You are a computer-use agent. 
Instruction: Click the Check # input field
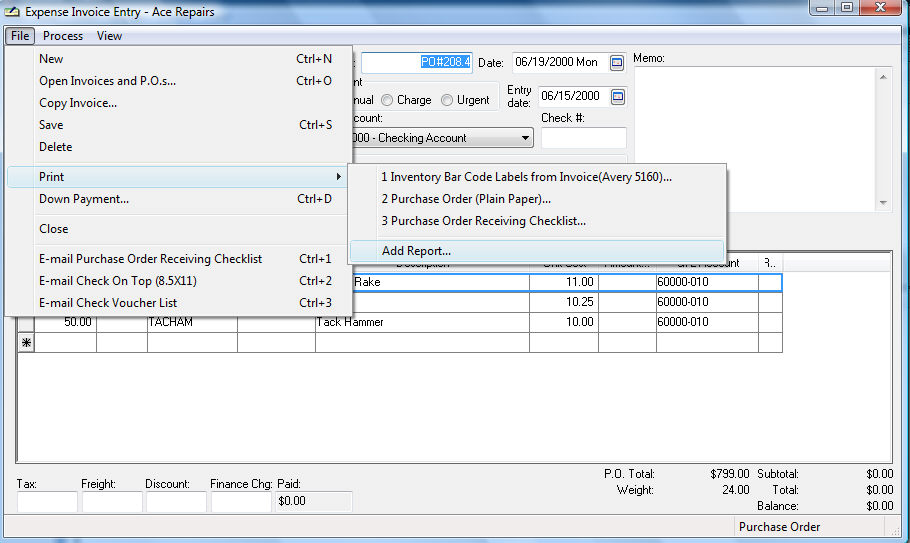[583, 138]
